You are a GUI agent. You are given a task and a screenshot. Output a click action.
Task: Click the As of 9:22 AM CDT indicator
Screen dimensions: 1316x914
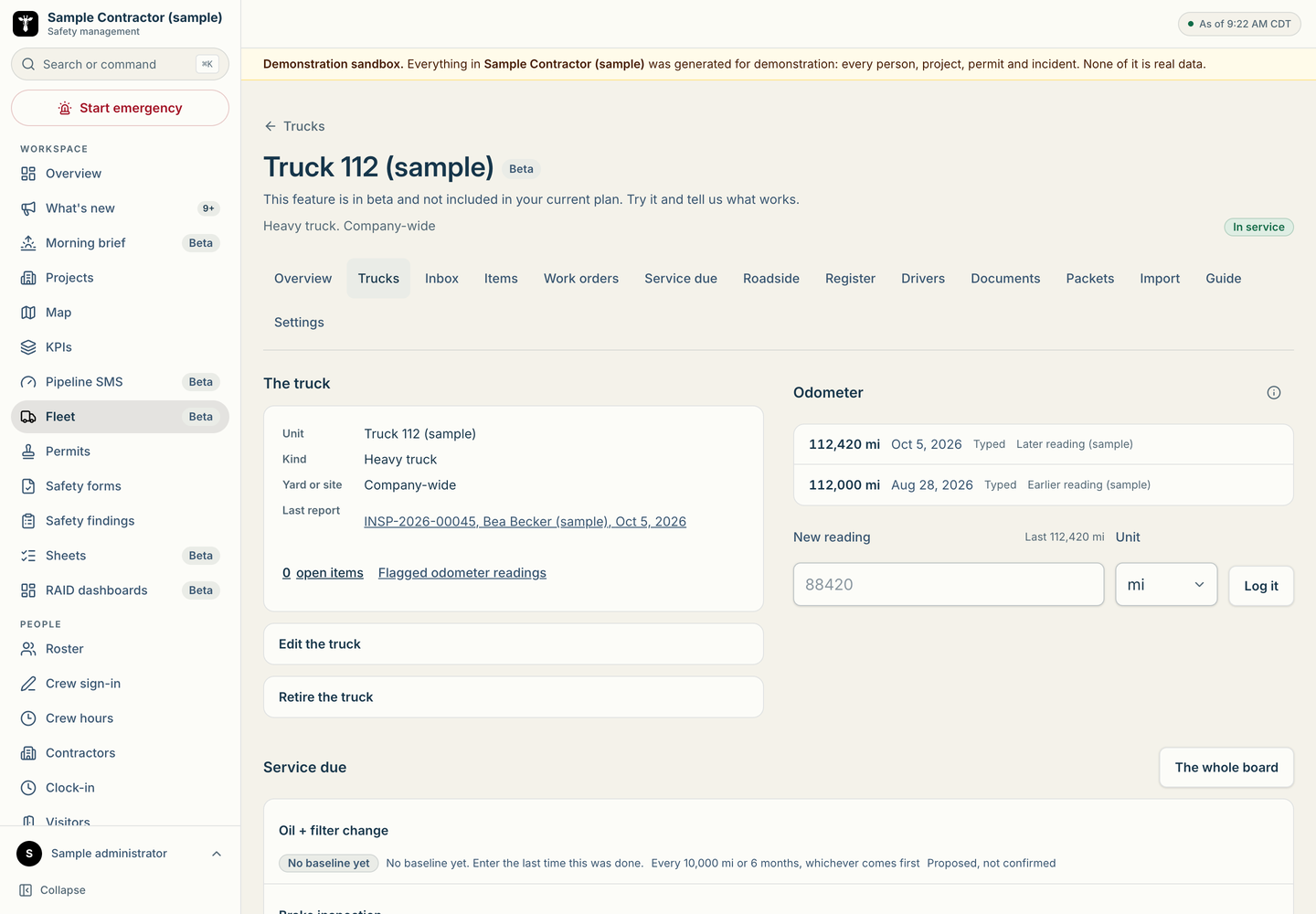(x=1239, y=24)
